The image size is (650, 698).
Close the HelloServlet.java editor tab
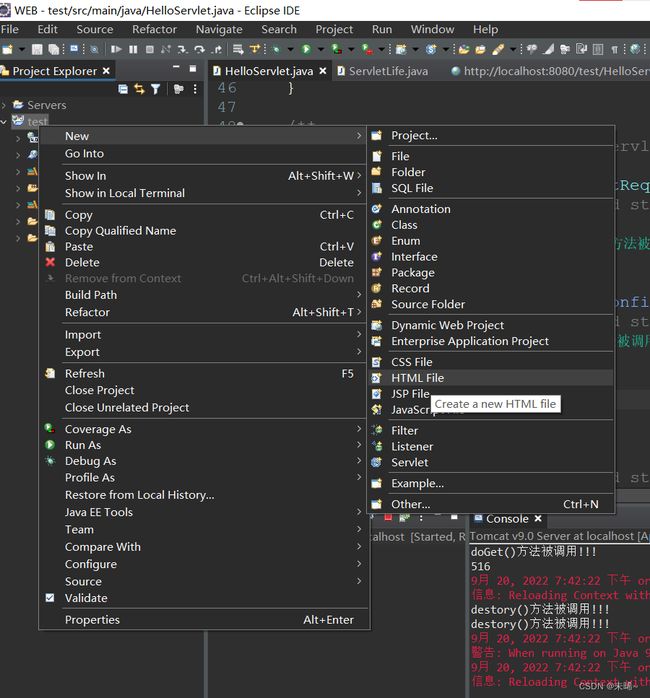pyautogui.click(x=323, y=71)
